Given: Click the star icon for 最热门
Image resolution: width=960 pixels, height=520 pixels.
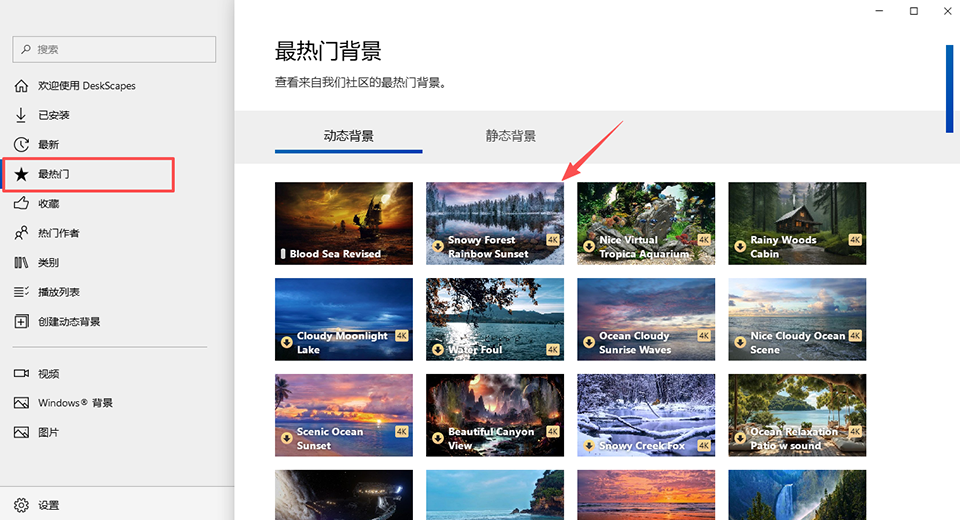Looking at the screenshot, I should point(21,174).
